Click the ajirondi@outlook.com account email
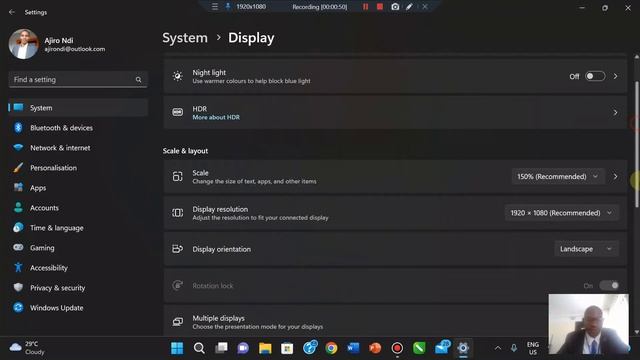Image resolution: width=640 pixels, height=360 pixels. point(75,49)
